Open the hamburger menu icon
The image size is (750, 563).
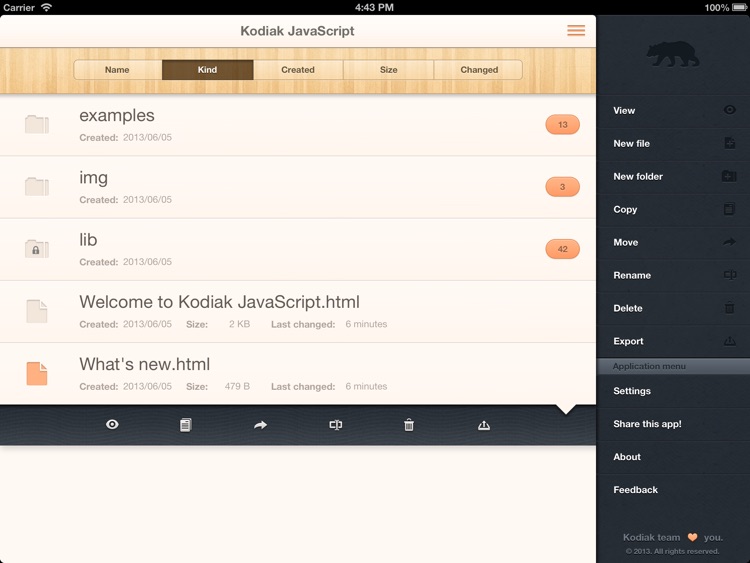(x=576, y=31)
